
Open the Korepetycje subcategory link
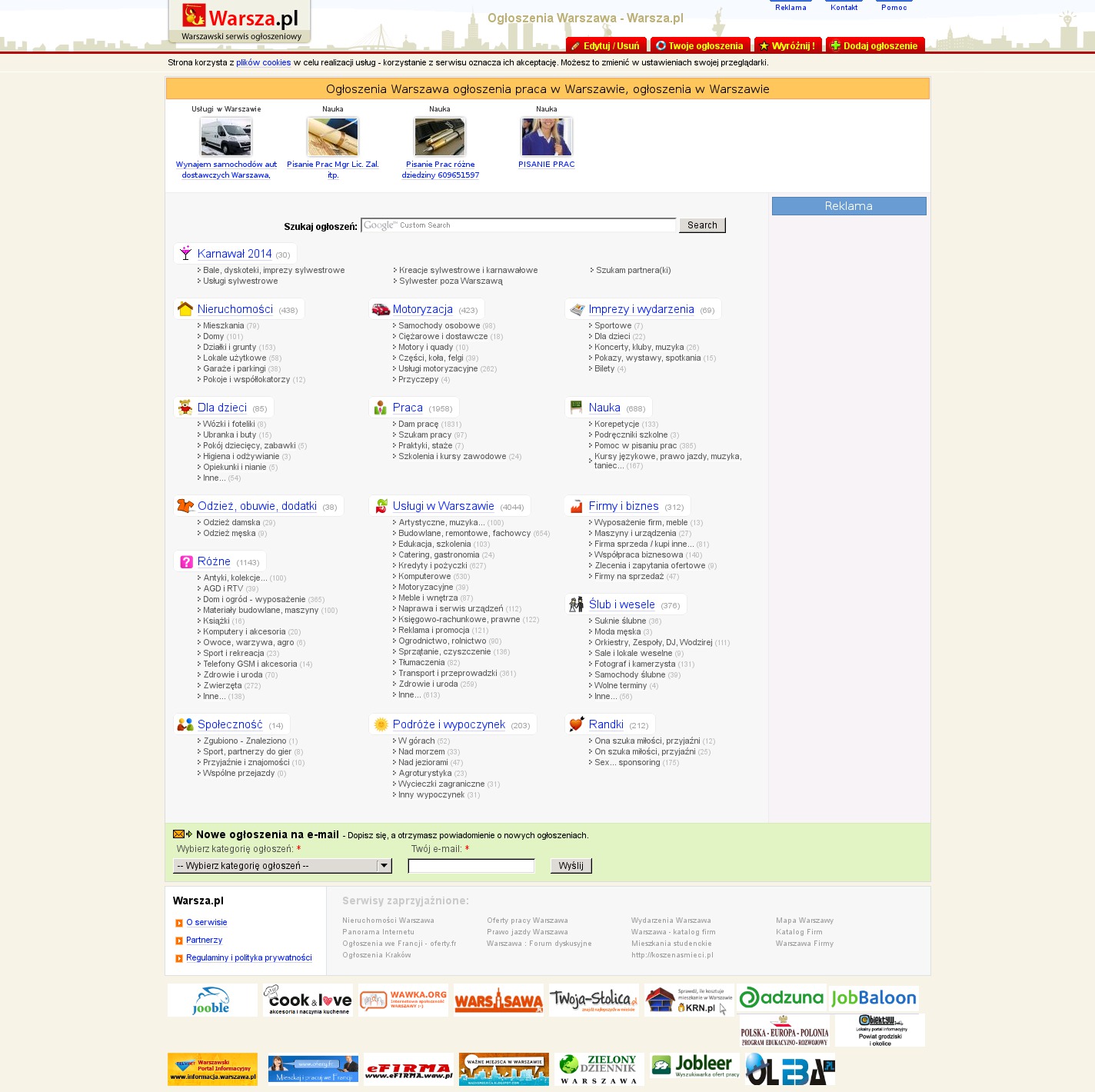pyautogui.click(x=617, y=424)
